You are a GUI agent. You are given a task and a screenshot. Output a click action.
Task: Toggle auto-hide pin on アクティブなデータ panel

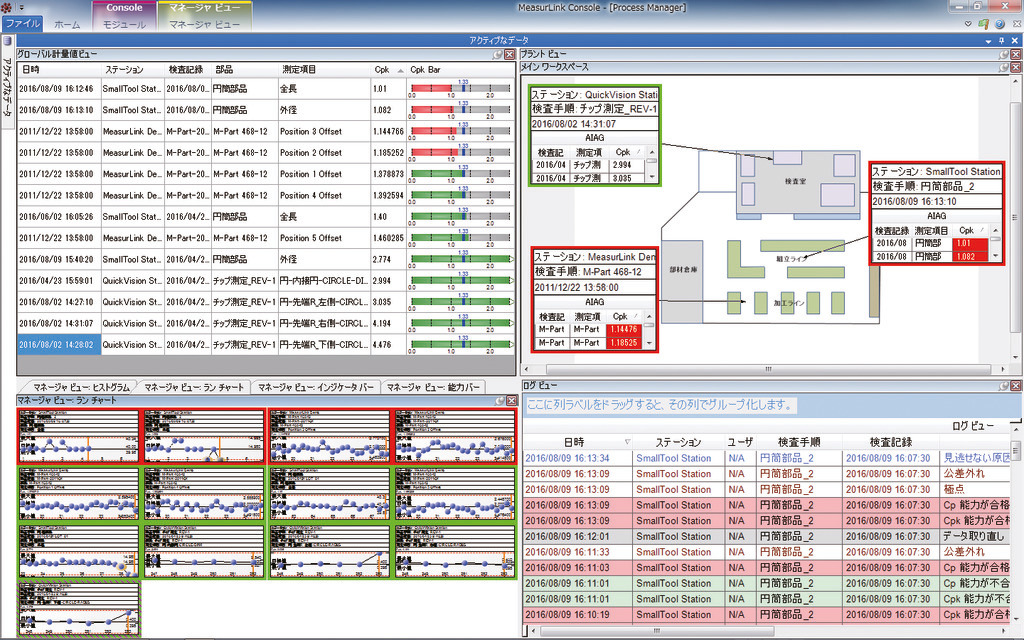[1002, 40]
